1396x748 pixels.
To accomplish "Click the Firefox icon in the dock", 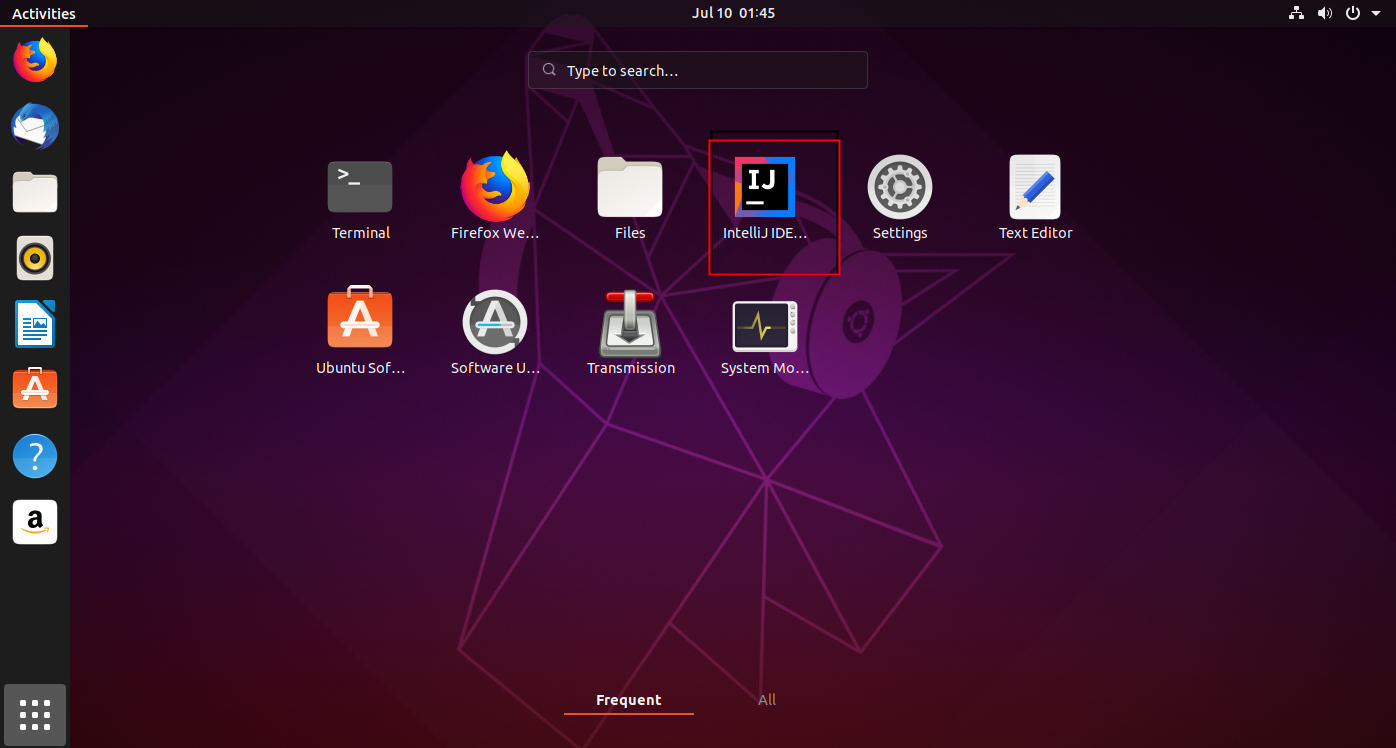I will tap(35, 61).
